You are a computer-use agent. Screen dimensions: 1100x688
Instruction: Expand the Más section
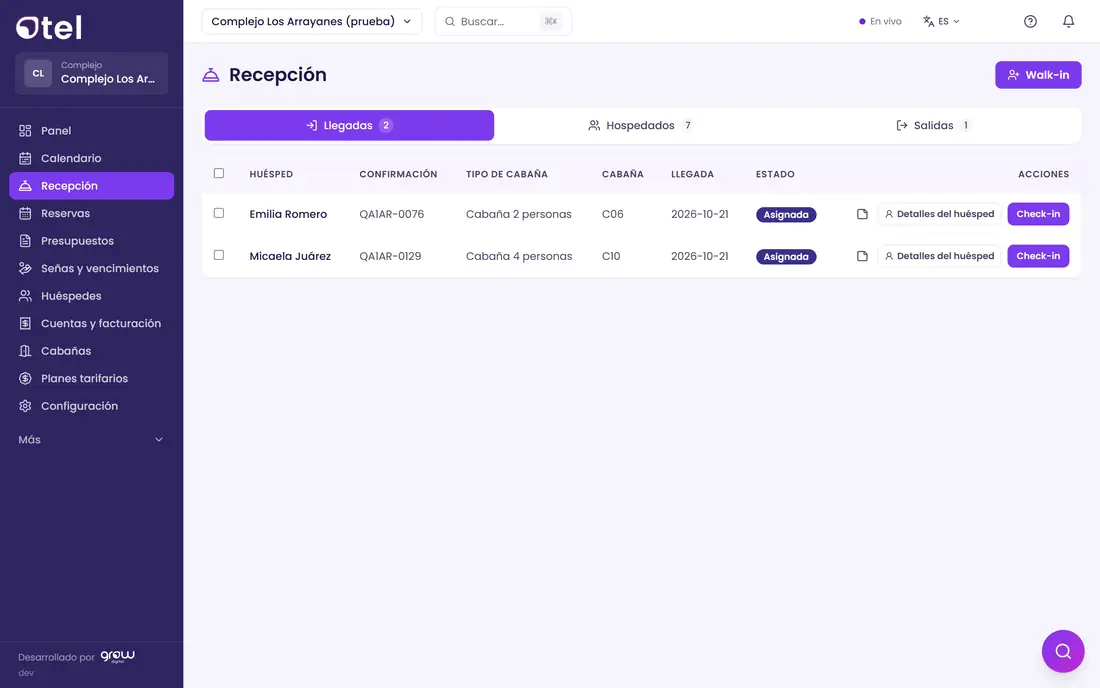tap(91, 440)
